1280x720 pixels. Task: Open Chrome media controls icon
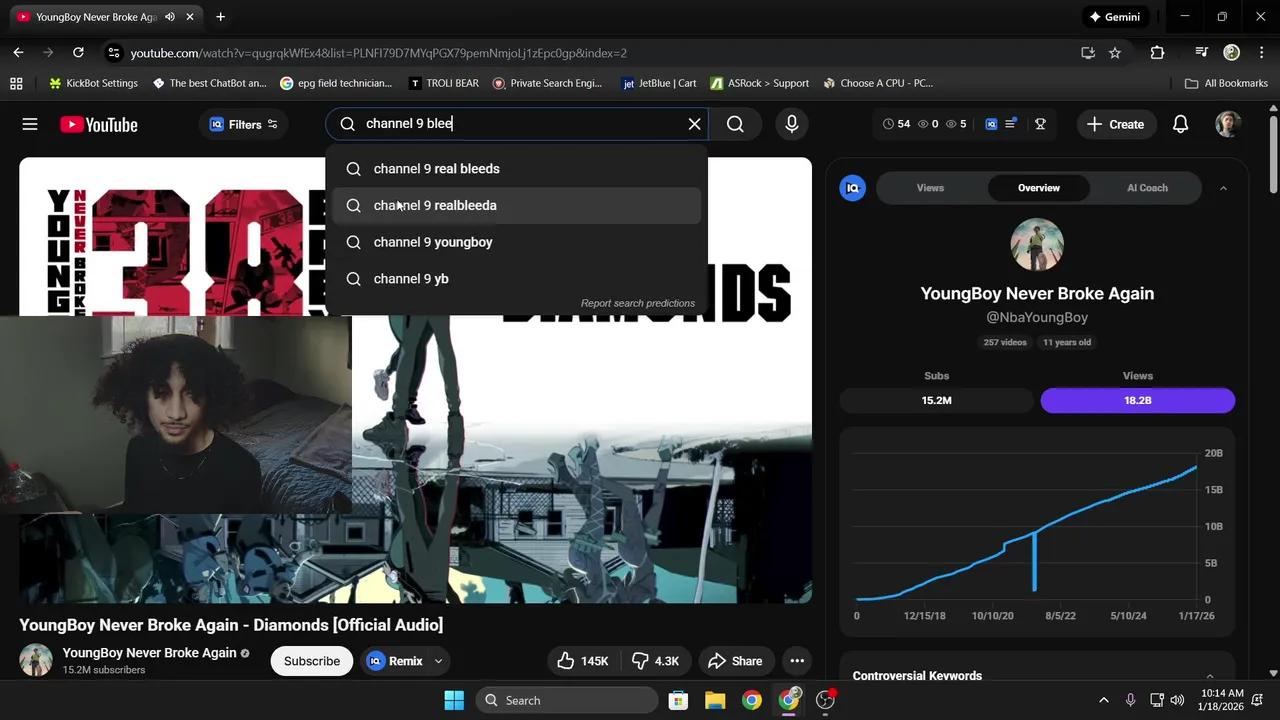click(1202, 53)
